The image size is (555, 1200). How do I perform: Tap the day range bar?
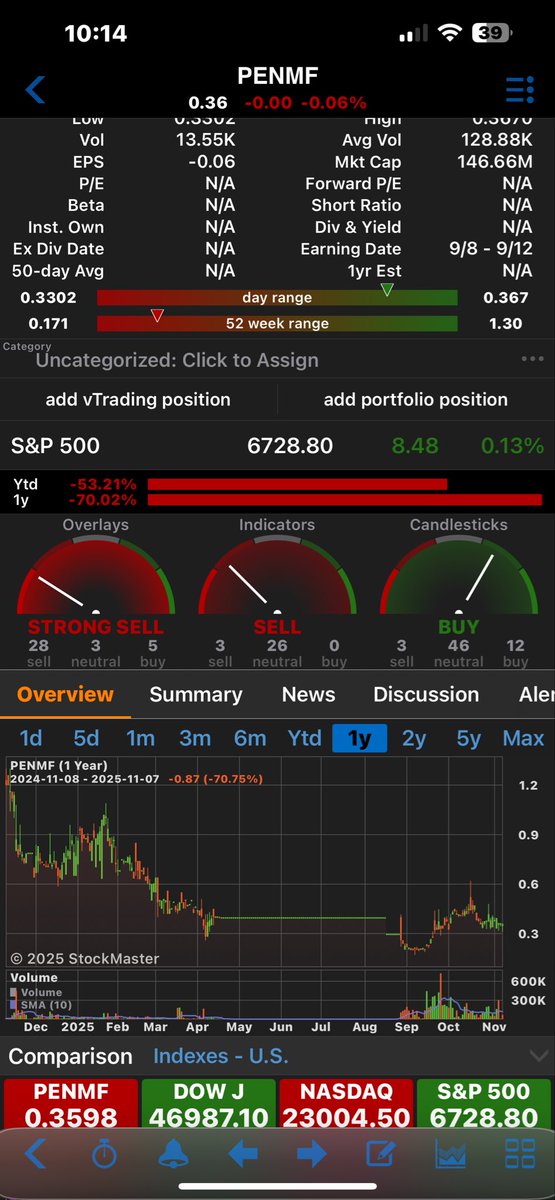click(x=277, y=297)
